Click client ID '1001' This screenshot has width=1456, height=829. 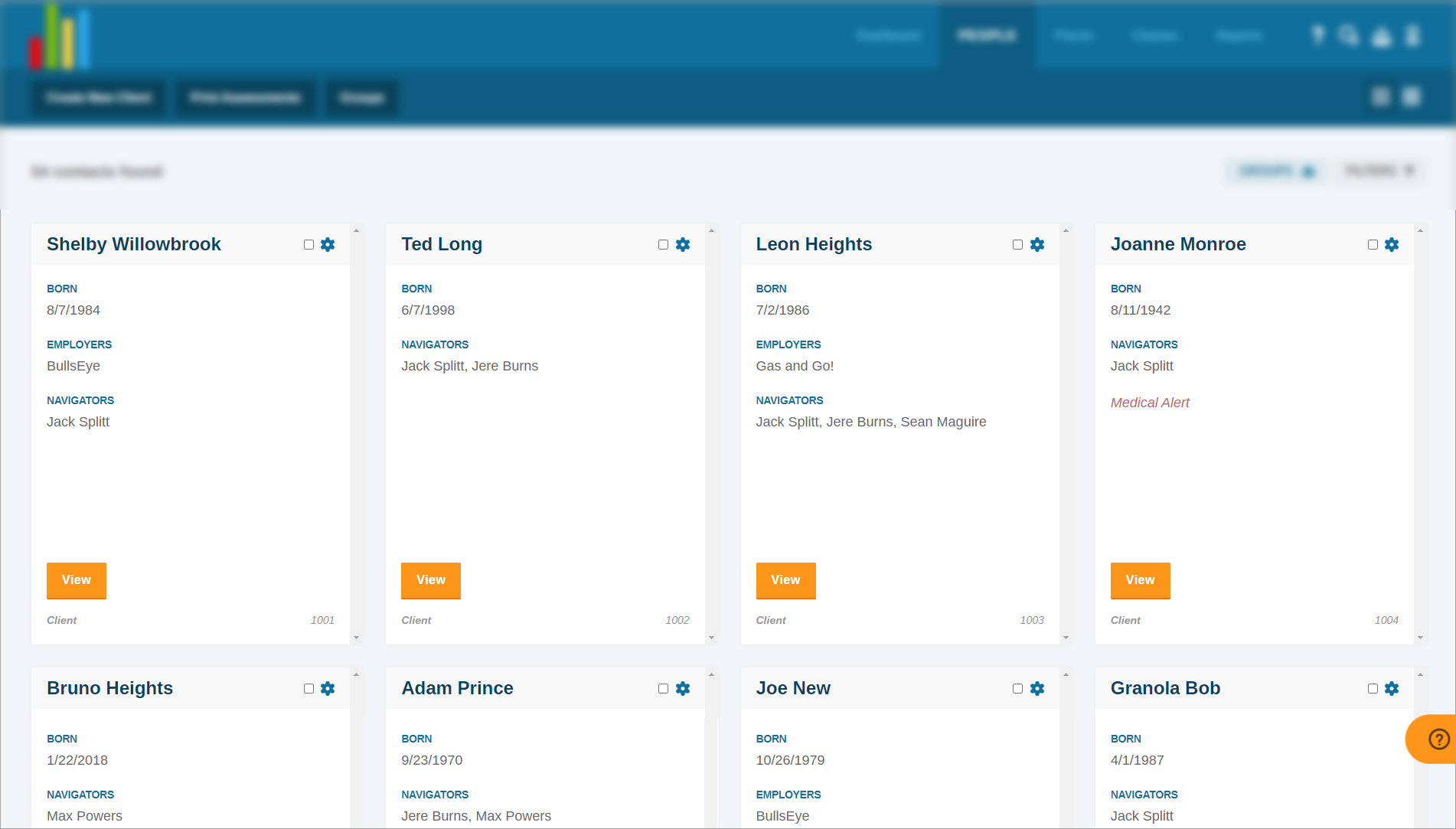322,620
